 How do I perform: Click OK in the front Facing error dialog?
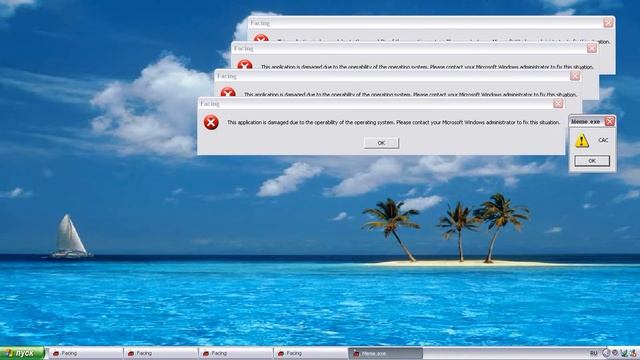381,143
